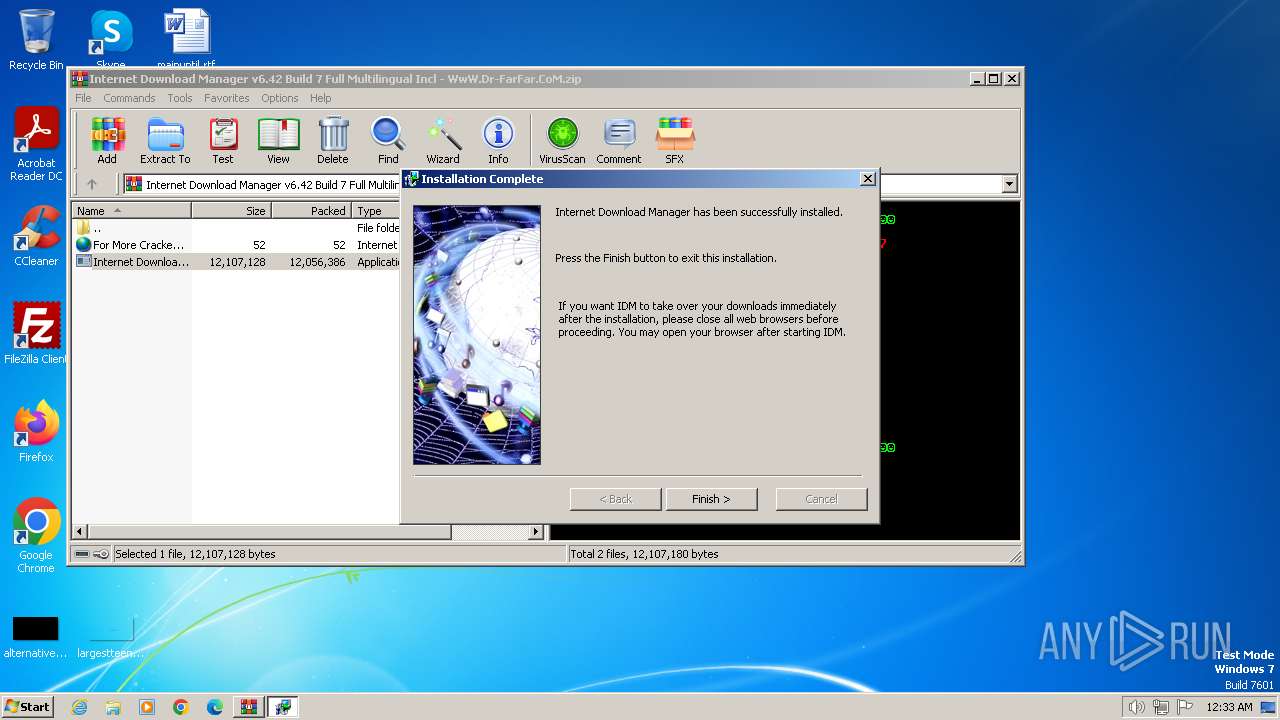Viewport: 1280px width, 720px height.
Task: Open the Info toolbar icon
Action: pos(498,141)
